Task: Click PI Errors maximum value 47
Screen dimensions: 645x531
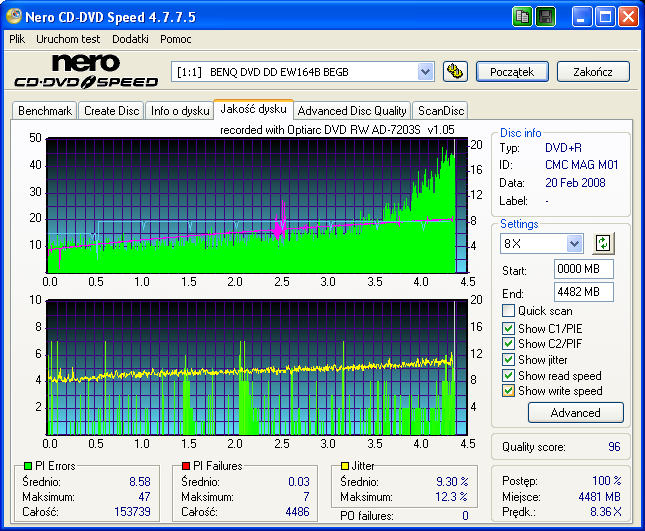Action: 144,497
